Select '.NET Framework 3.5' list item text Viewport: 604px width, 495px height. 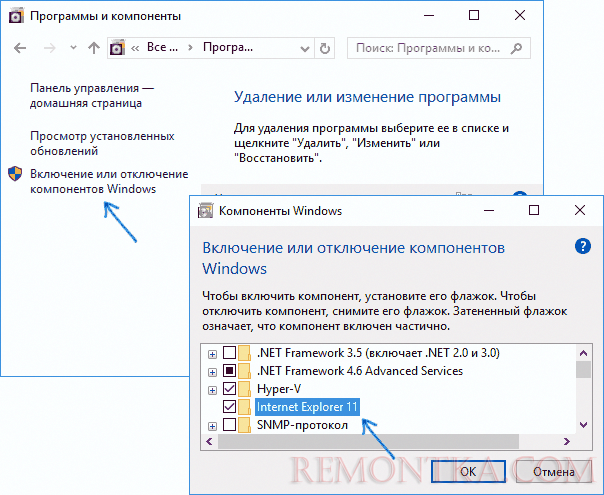coord(378,352)
